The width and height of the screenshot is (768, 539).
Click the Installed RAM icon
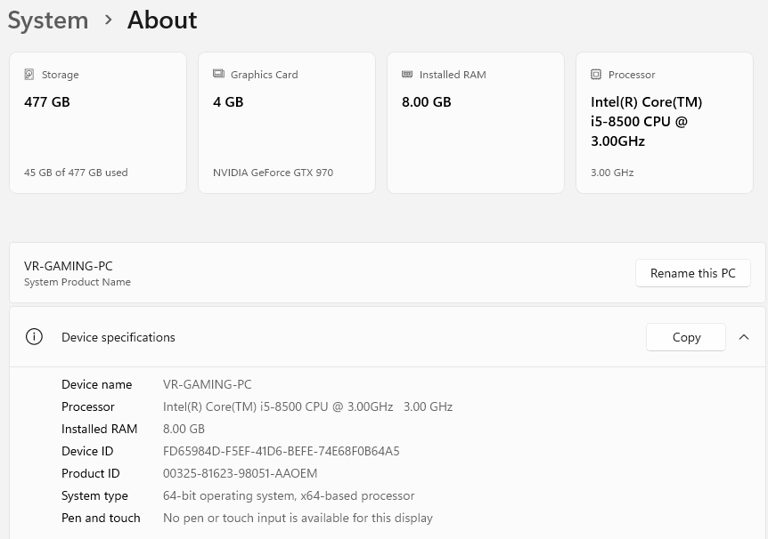[x=407, y=74]
